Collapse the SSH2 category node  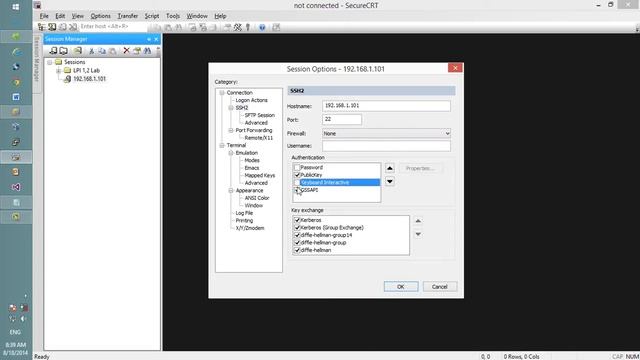pyautogui.click(x=231, y=108)
